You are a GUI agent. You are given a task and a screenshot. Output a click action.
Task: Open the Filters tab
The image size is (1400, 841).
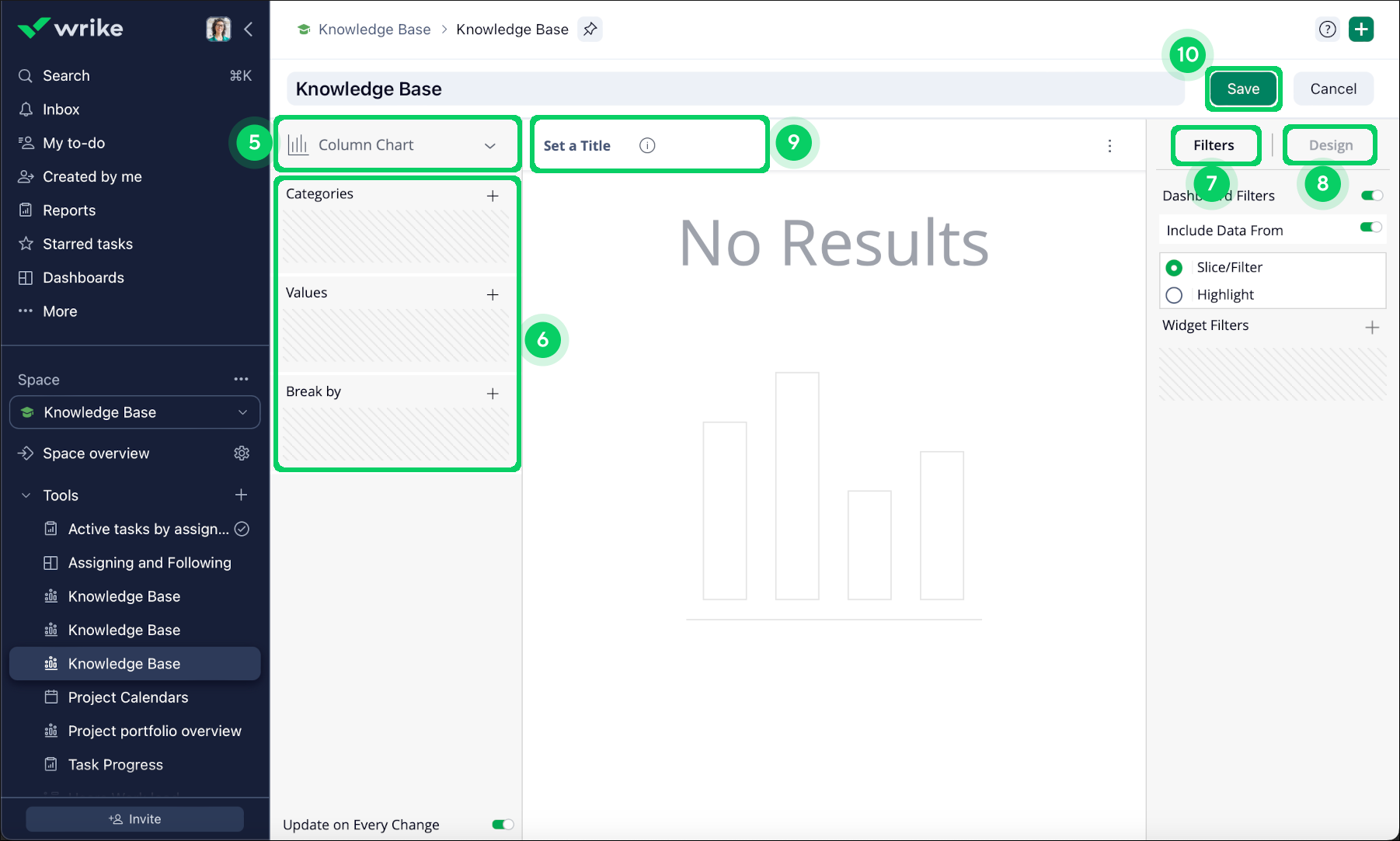[1214, 145]
